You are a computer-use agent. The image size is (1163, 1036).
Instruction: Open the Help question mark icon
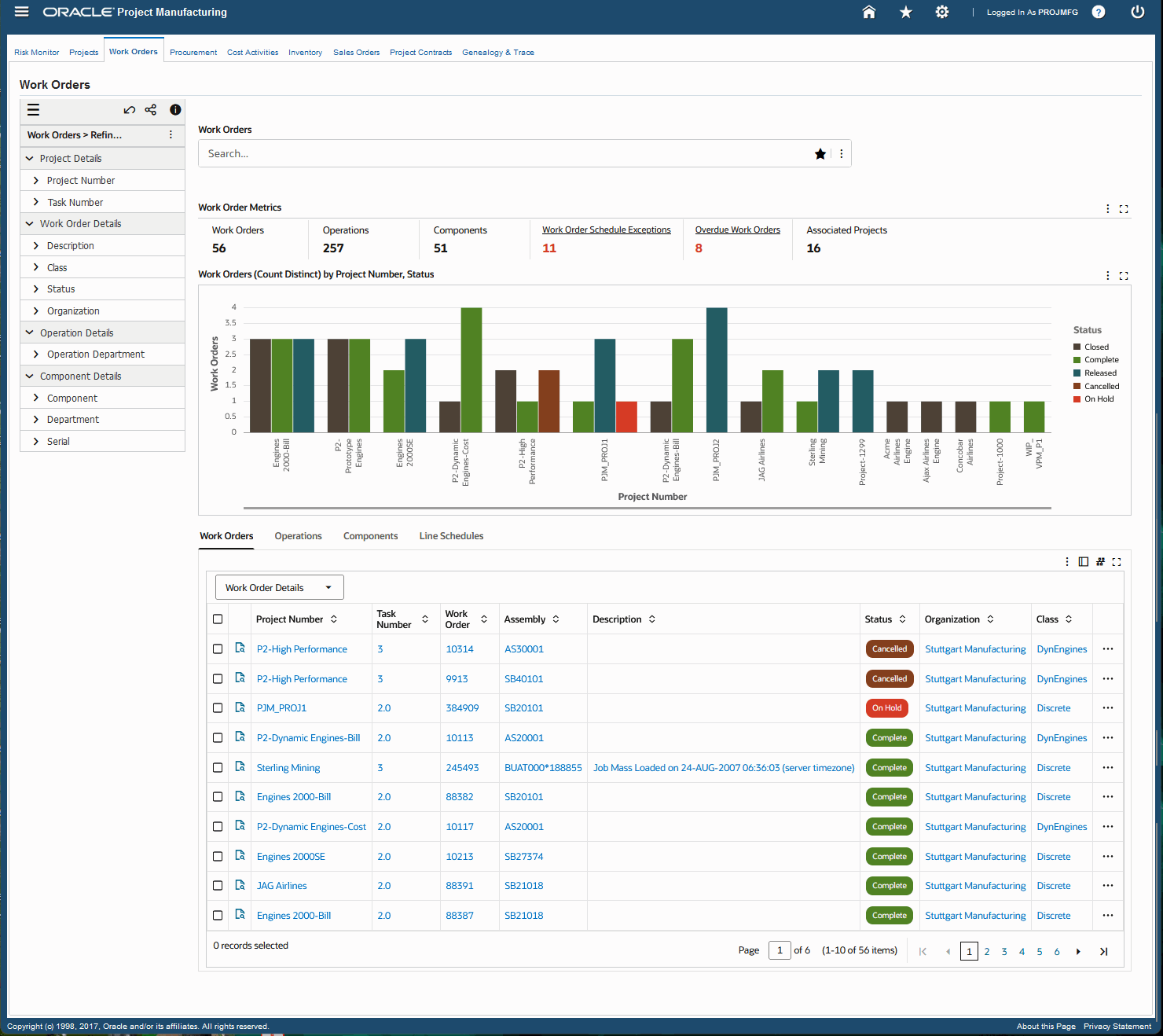click(1099, 12)
